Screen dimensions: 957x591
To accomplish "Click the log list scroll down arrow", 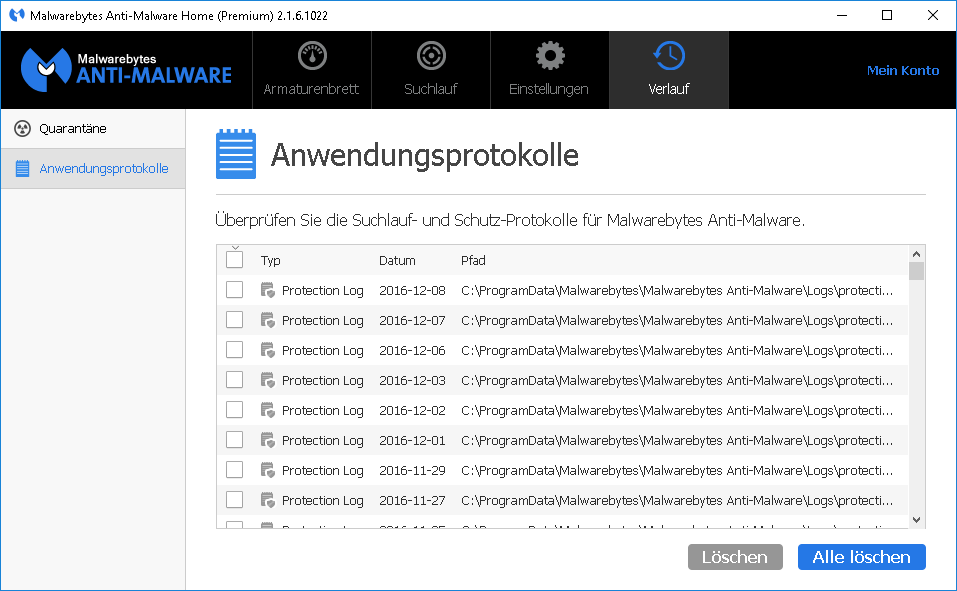I will (x=916, y=520).
